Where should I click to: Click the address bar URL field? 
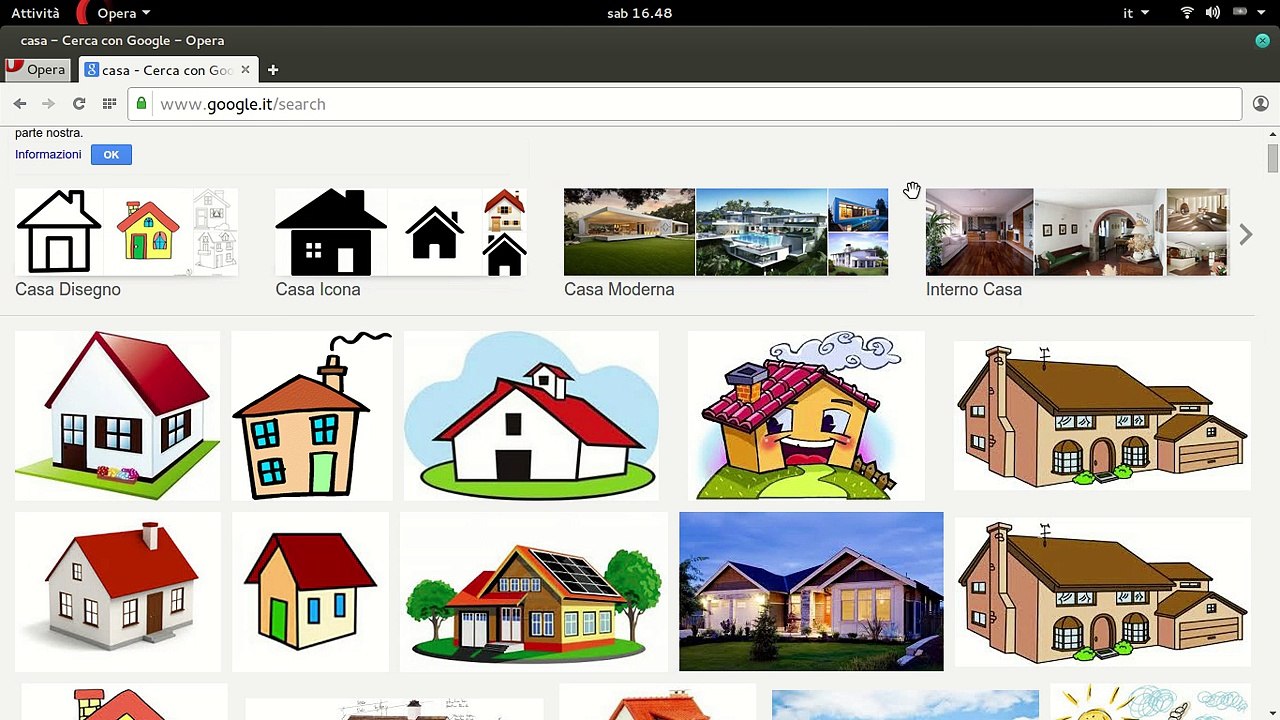coord(685,104)
